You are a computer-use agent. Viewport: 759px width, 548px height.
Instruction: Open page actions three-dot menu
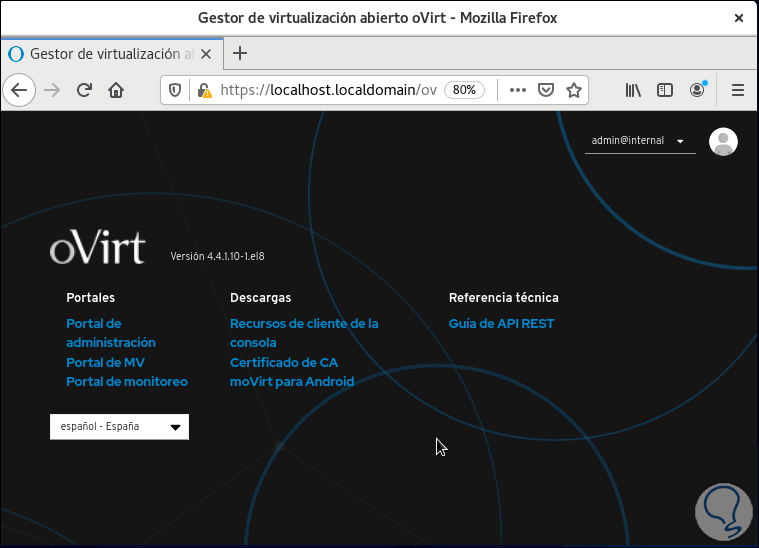[x=517, y=90]
